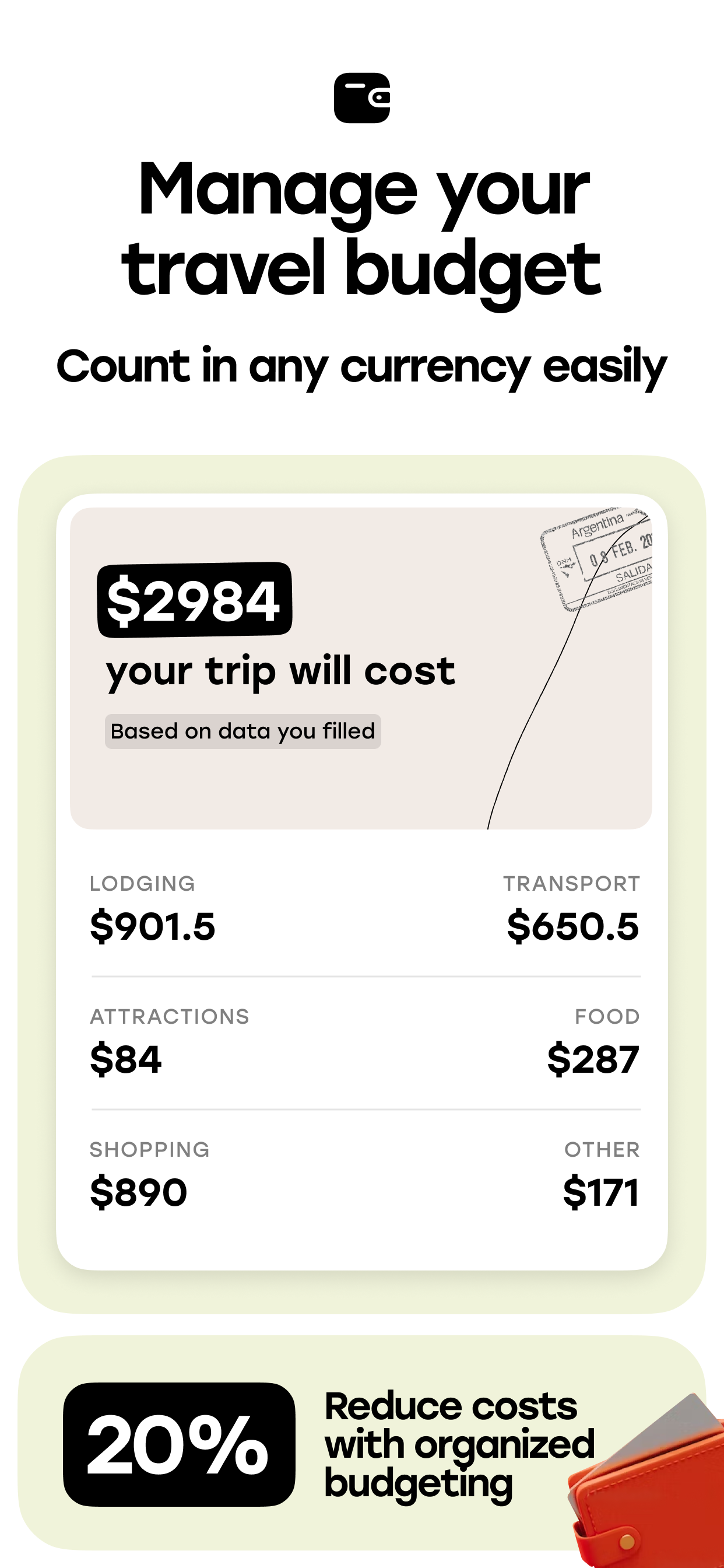Open the Shopping $890 entry
This screenshot has height=1568, width=724.
[150, 1175]
